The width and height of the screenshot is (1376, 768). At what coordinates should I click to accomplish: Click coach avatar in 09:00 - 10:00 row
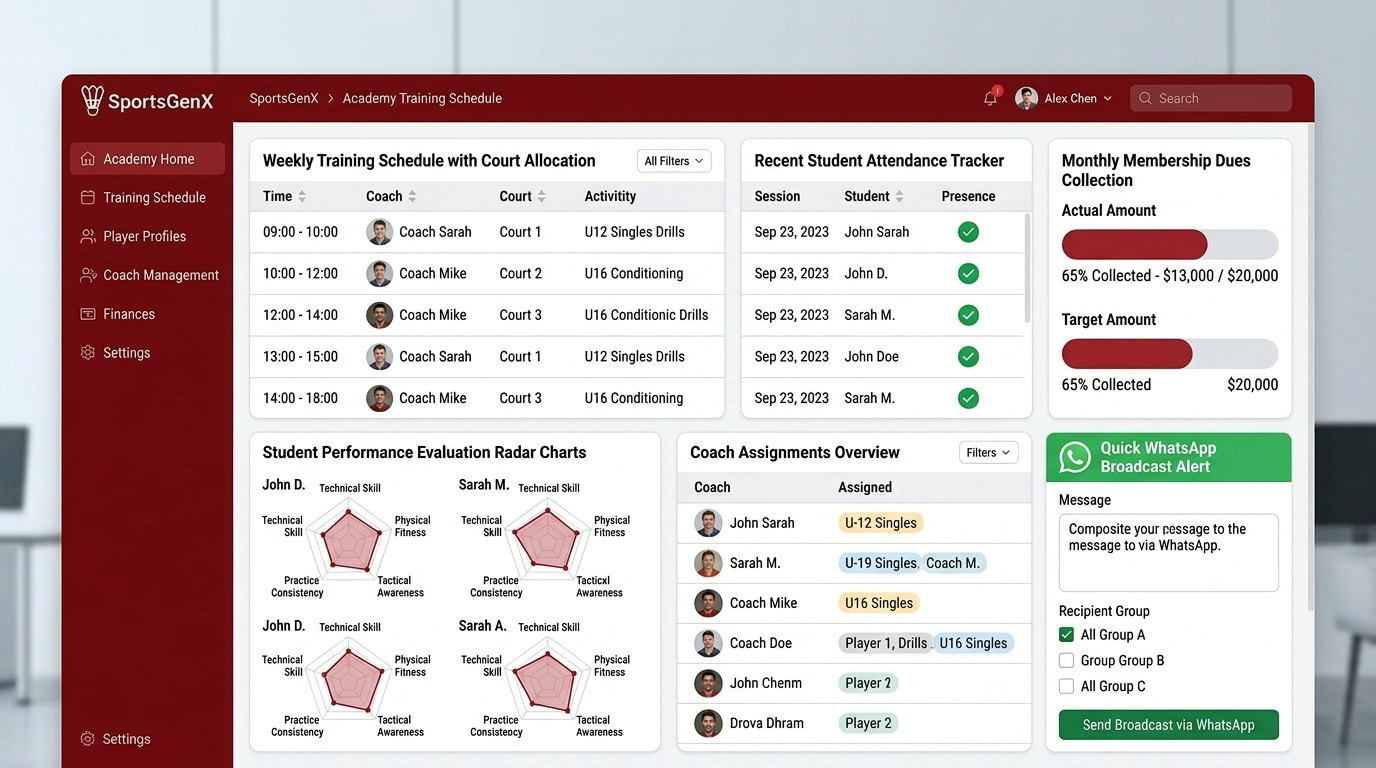coord(379,232)
